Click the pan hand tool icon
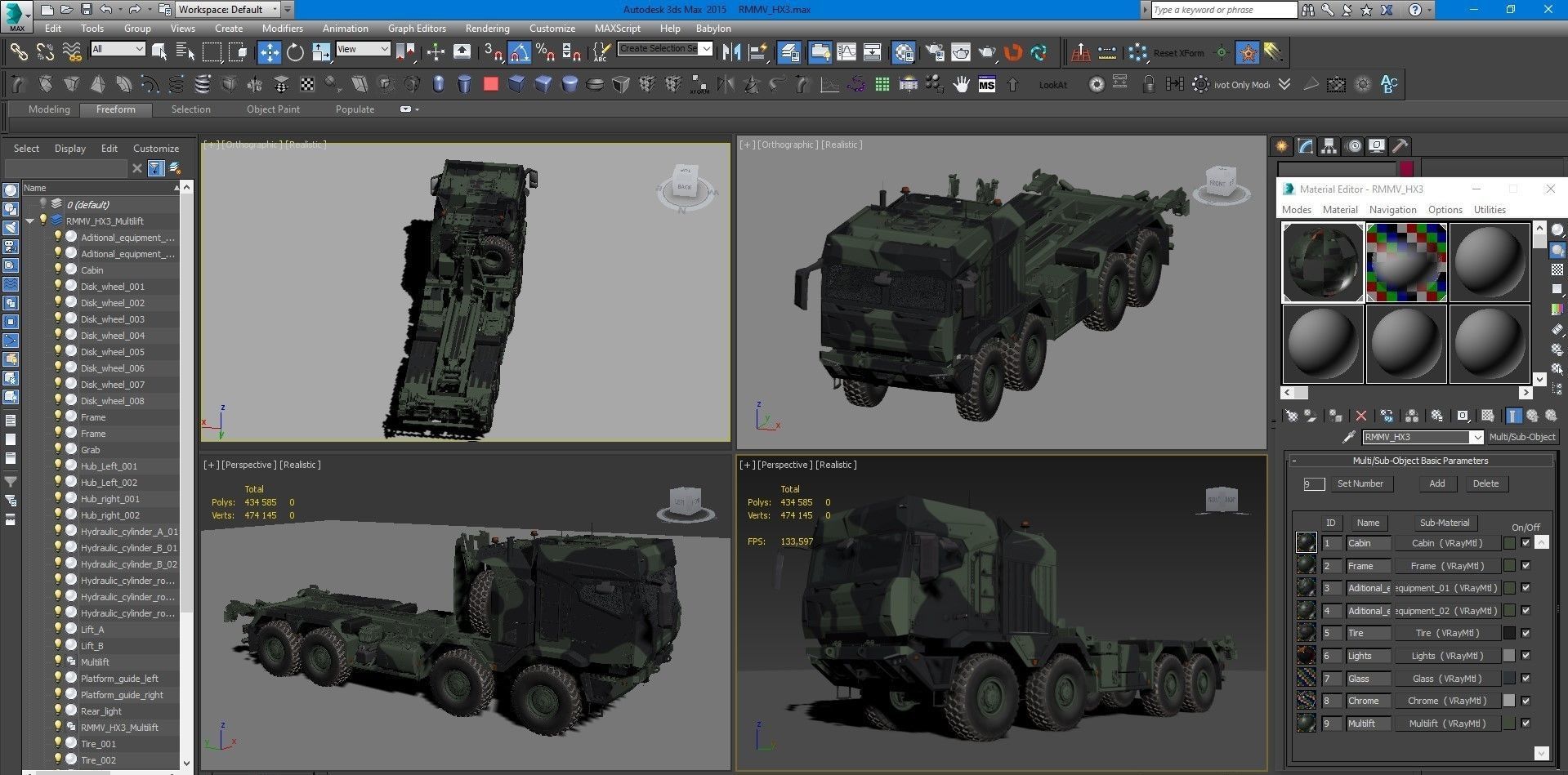The width and height of the screenshot is (1568, 775). [961, 84]
